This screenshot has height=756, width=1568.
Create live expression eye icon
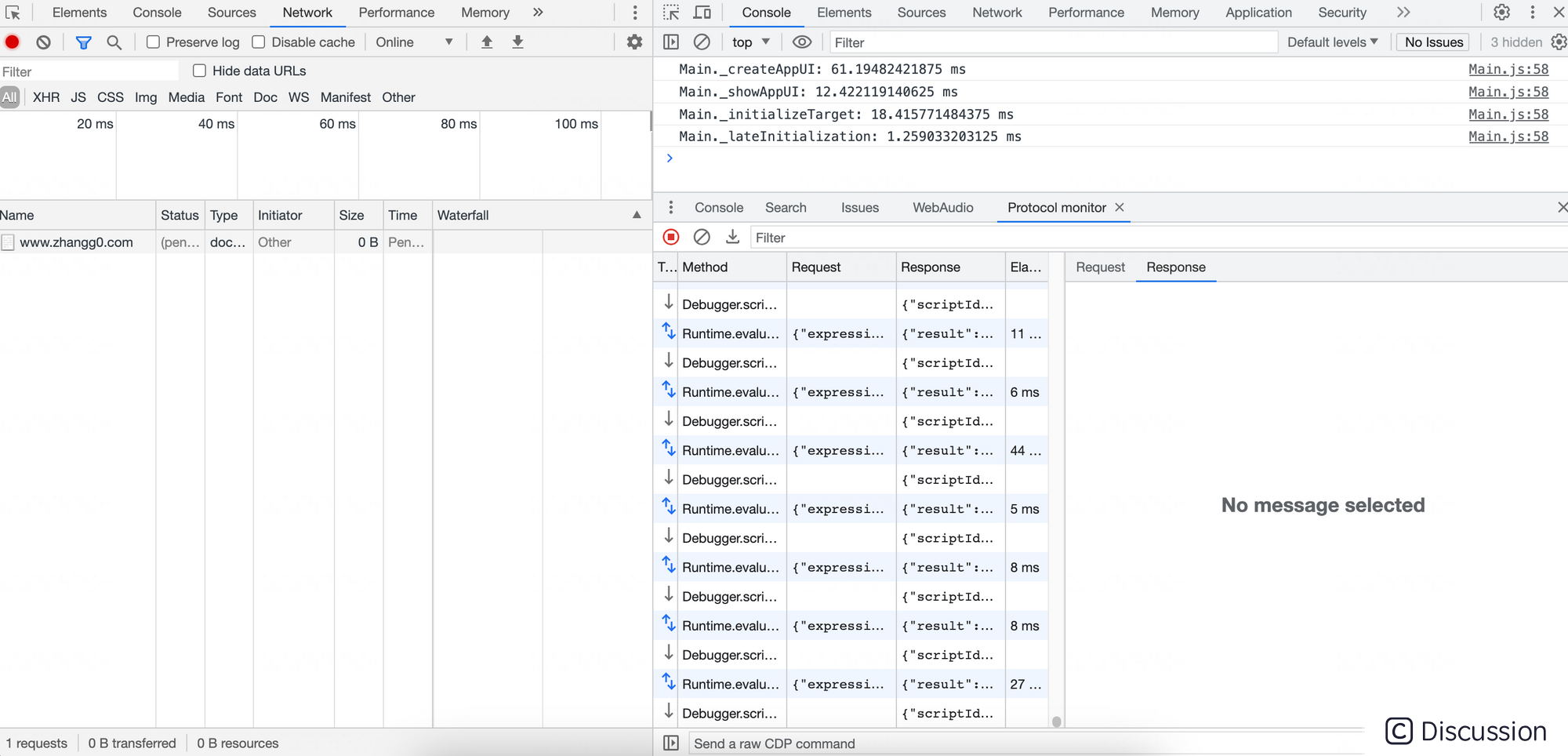click(802, 42)
